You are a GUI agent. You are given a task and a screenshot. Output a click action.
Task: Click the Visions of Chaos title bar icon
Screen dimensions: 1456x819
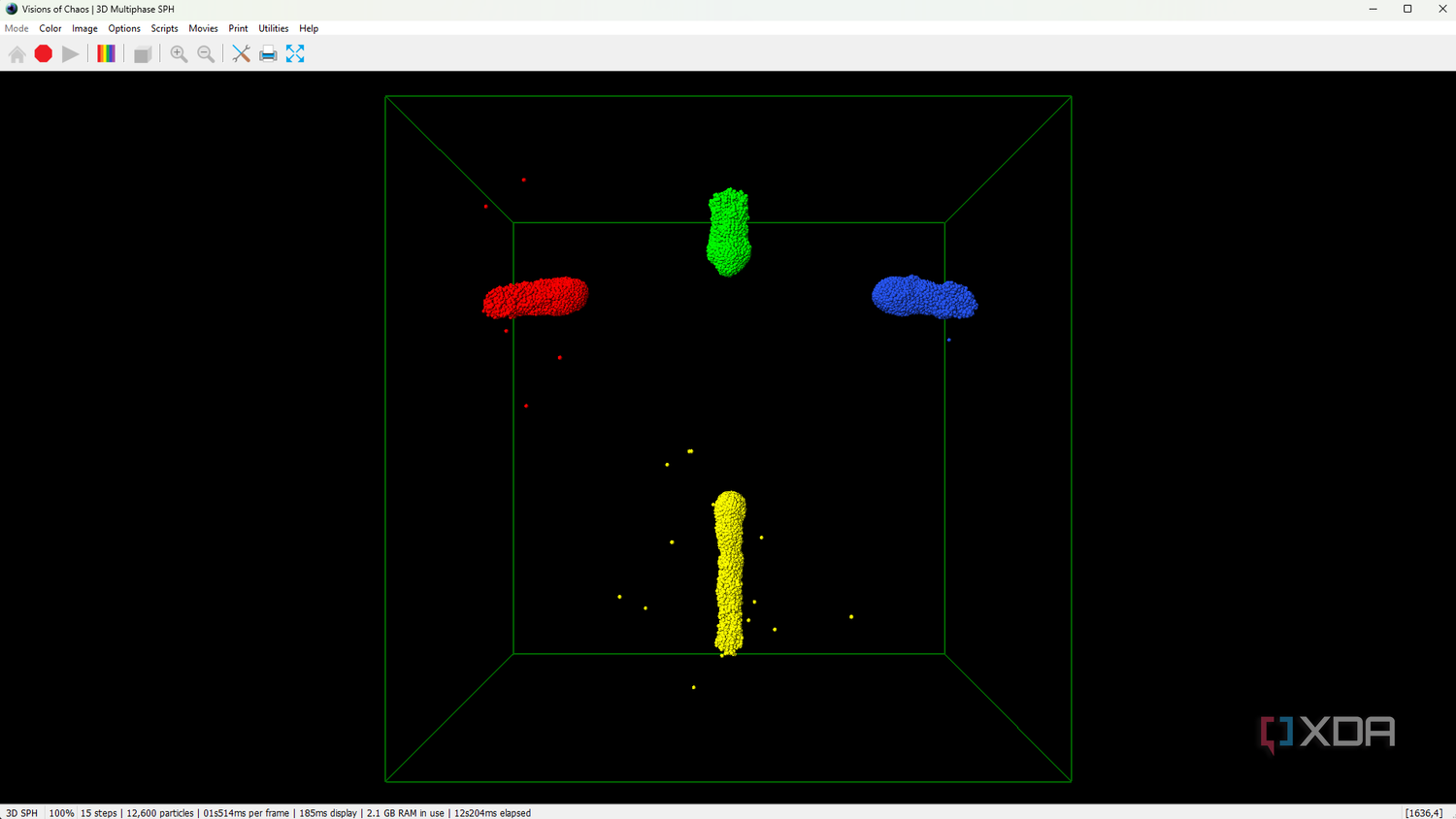12,9
